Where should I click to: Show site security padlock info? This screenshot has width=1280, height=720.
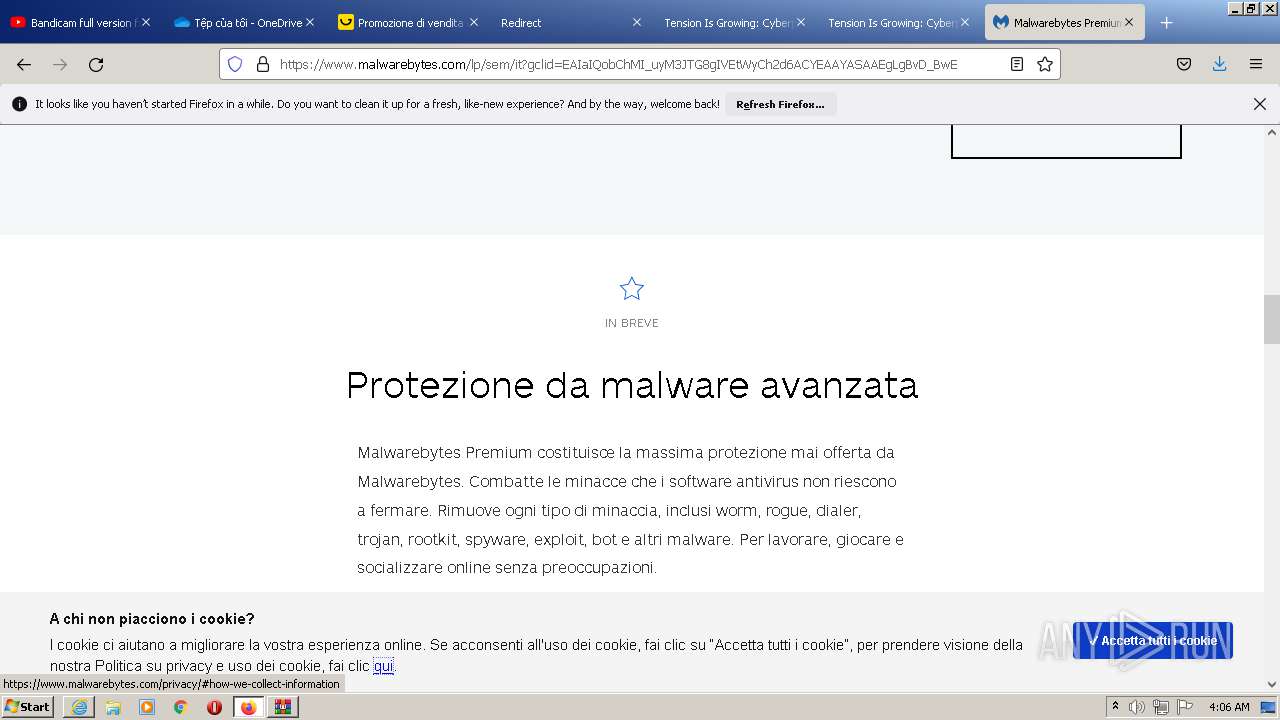coord(263,64)
